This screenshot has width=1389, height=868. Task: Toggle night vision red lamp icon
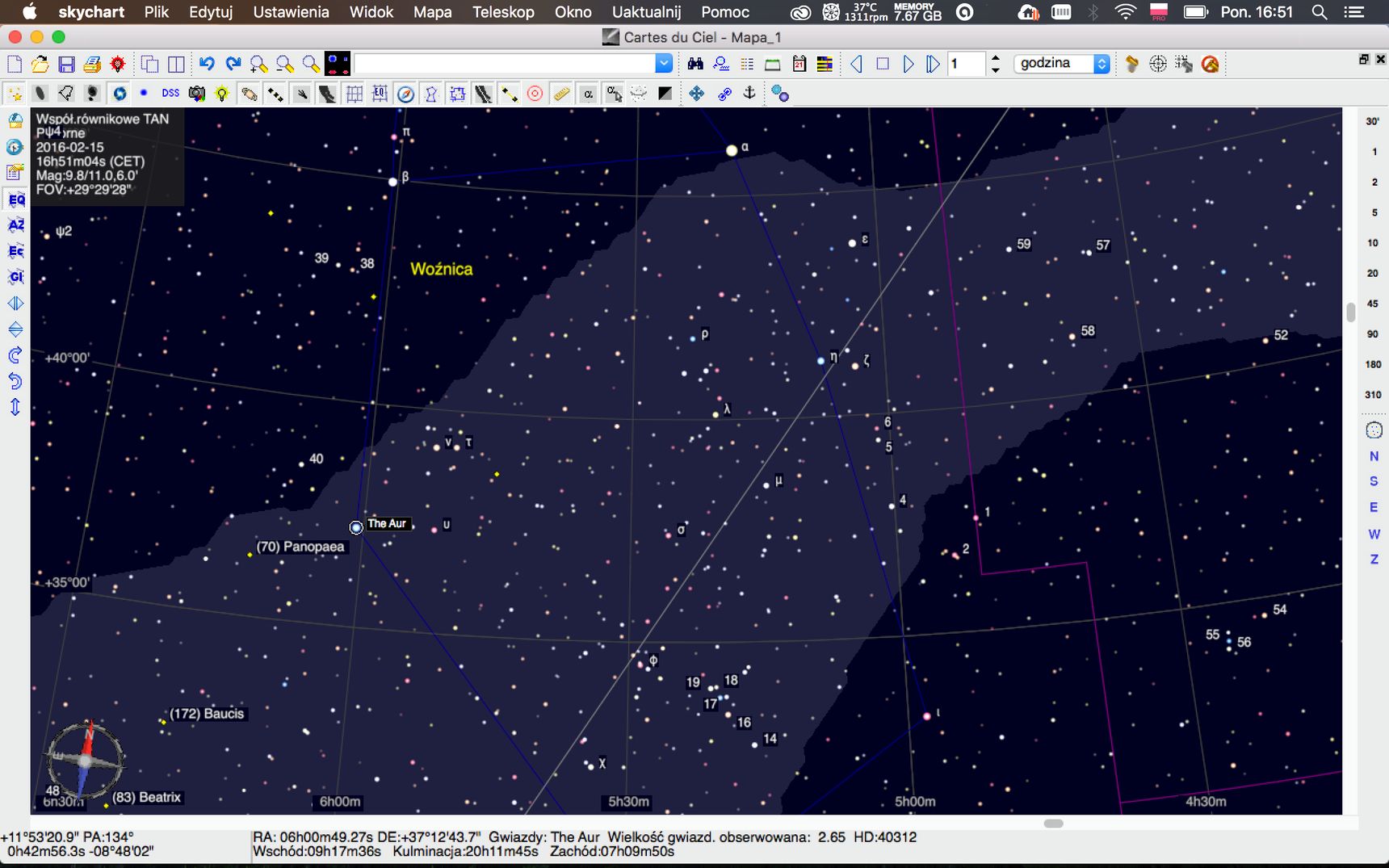click(118, 64)
